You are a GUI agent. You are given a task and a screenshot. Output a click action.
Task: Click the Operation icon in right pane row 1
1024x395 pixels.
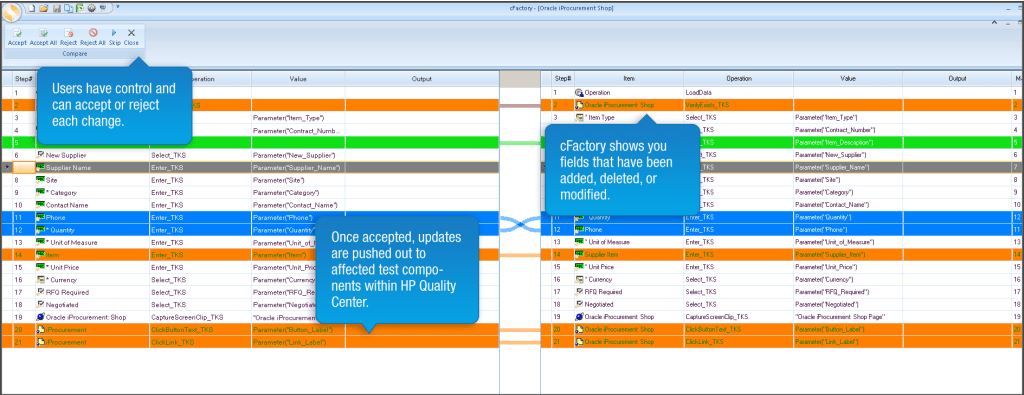click(579, 93)
